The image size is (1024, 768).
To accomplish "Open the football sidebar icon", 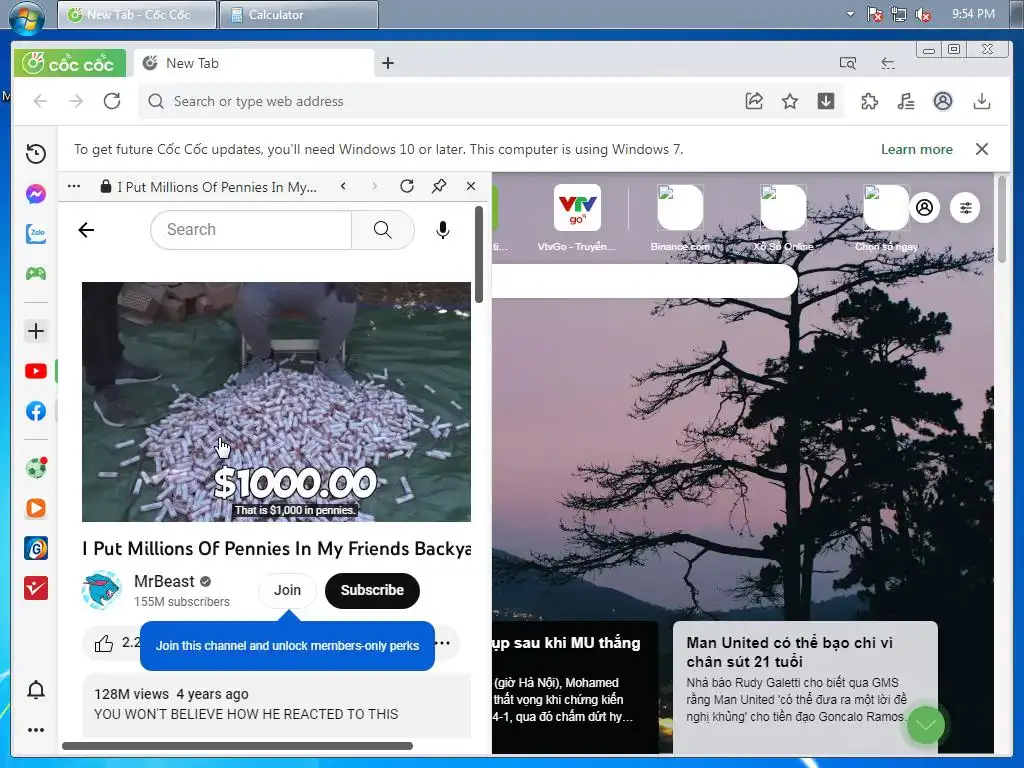I will (36, 468).
